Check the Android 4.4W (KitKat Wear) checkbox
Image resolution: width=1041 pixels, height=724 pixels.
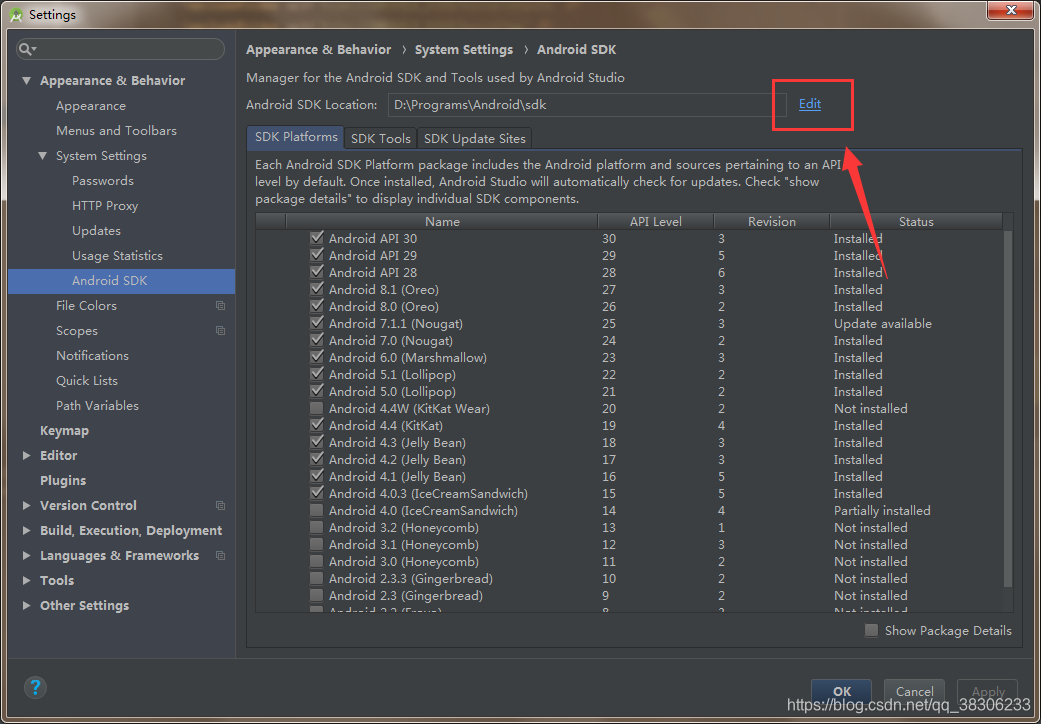[x=317, y=408]
